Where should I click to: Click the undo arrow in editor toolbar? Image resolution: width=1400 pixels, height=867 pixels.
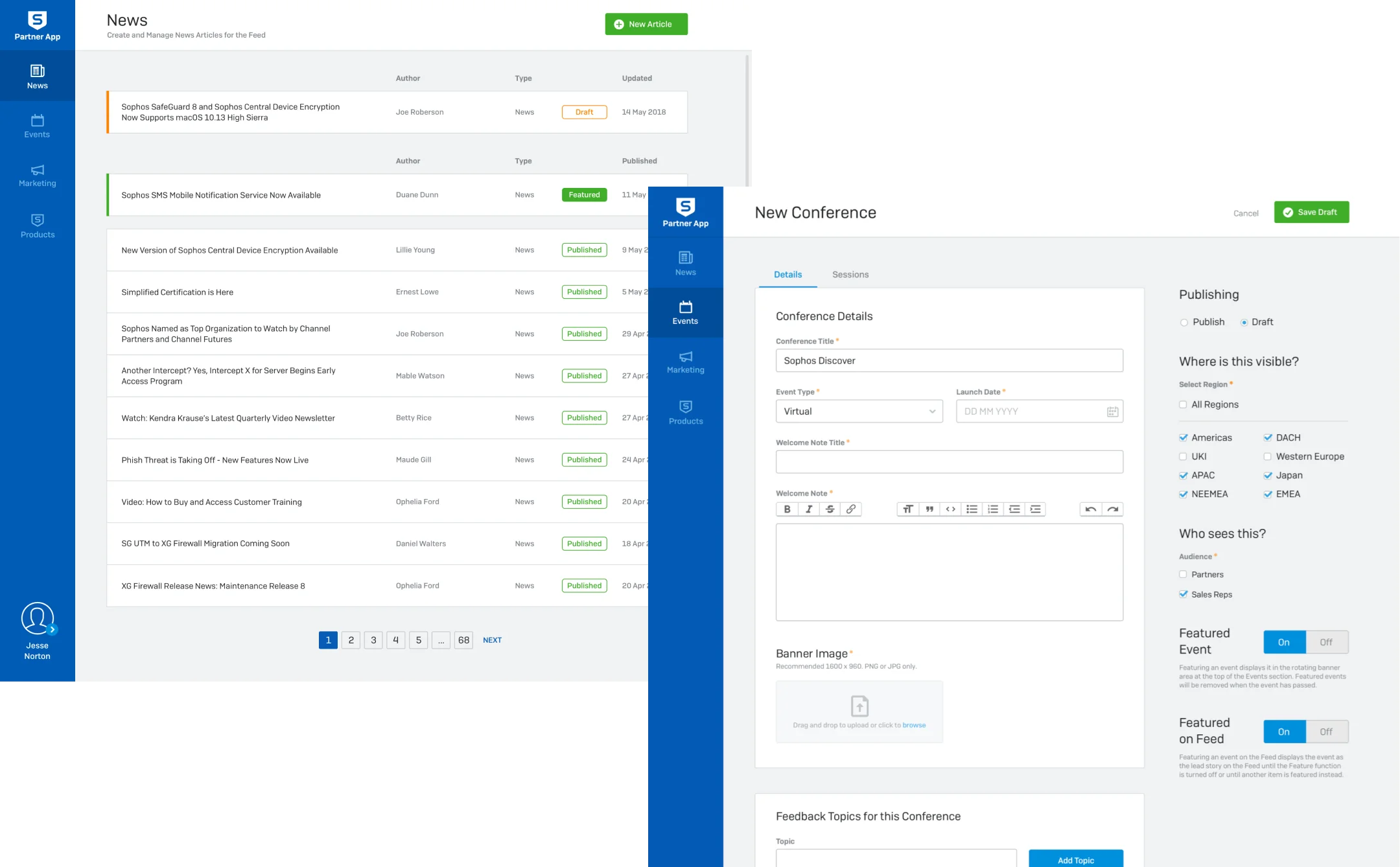pos(1091,509)
